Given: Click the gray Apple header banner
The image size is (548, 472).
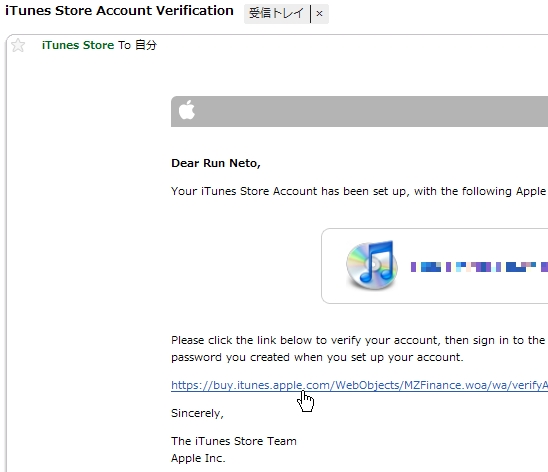Looking at the screenshot, I should click(359, 111).
